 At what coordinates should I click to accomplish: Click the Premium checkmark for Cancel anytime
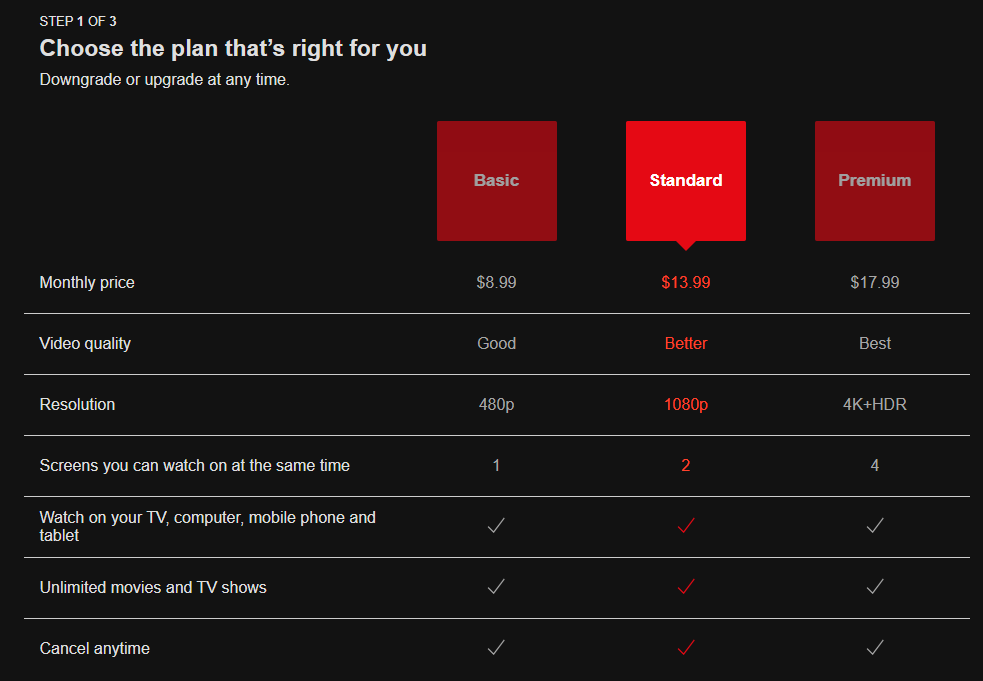[x=874, y=648]
